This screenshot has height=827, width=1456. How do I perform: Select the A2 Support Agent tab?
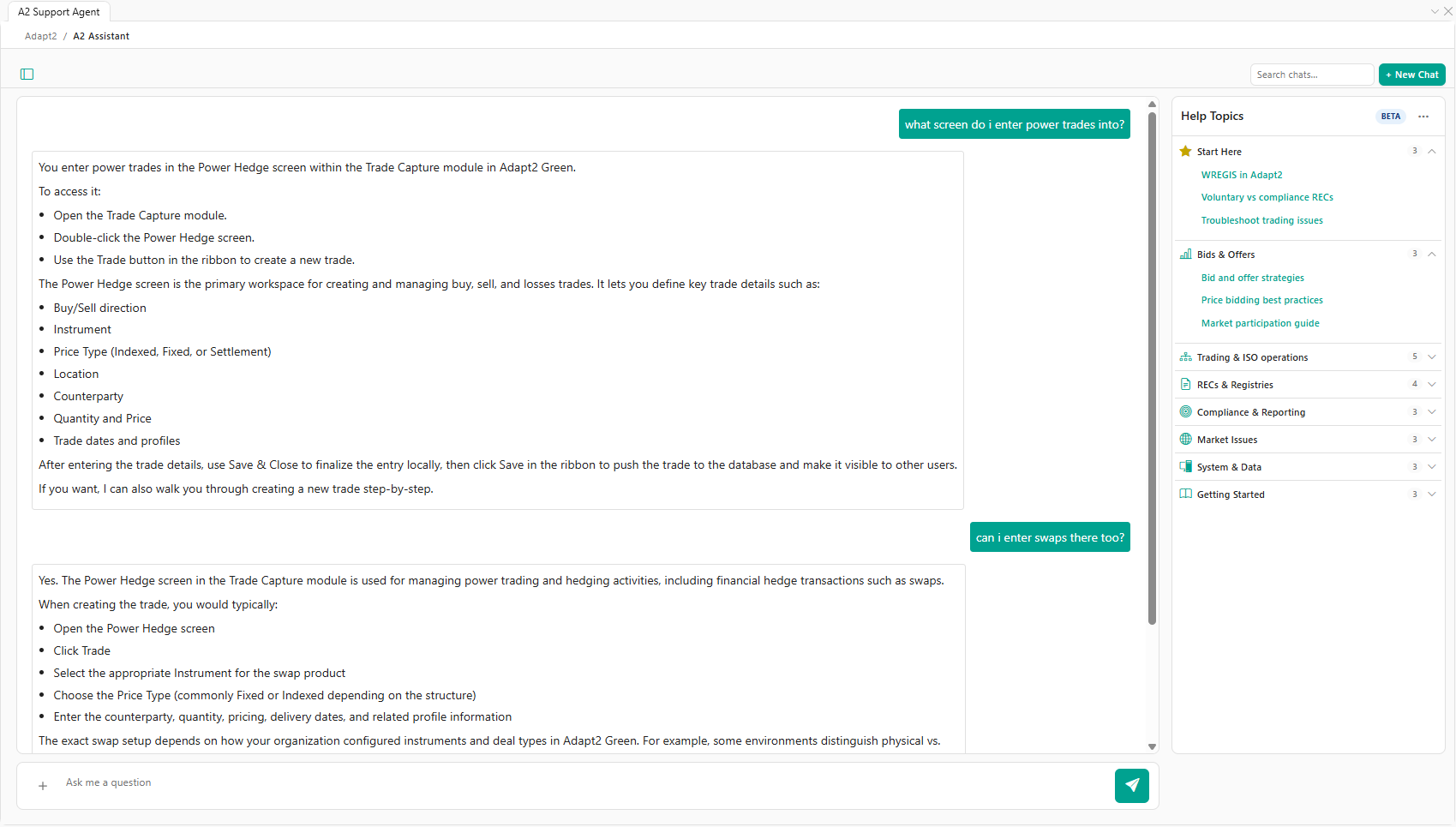point(59,12)
